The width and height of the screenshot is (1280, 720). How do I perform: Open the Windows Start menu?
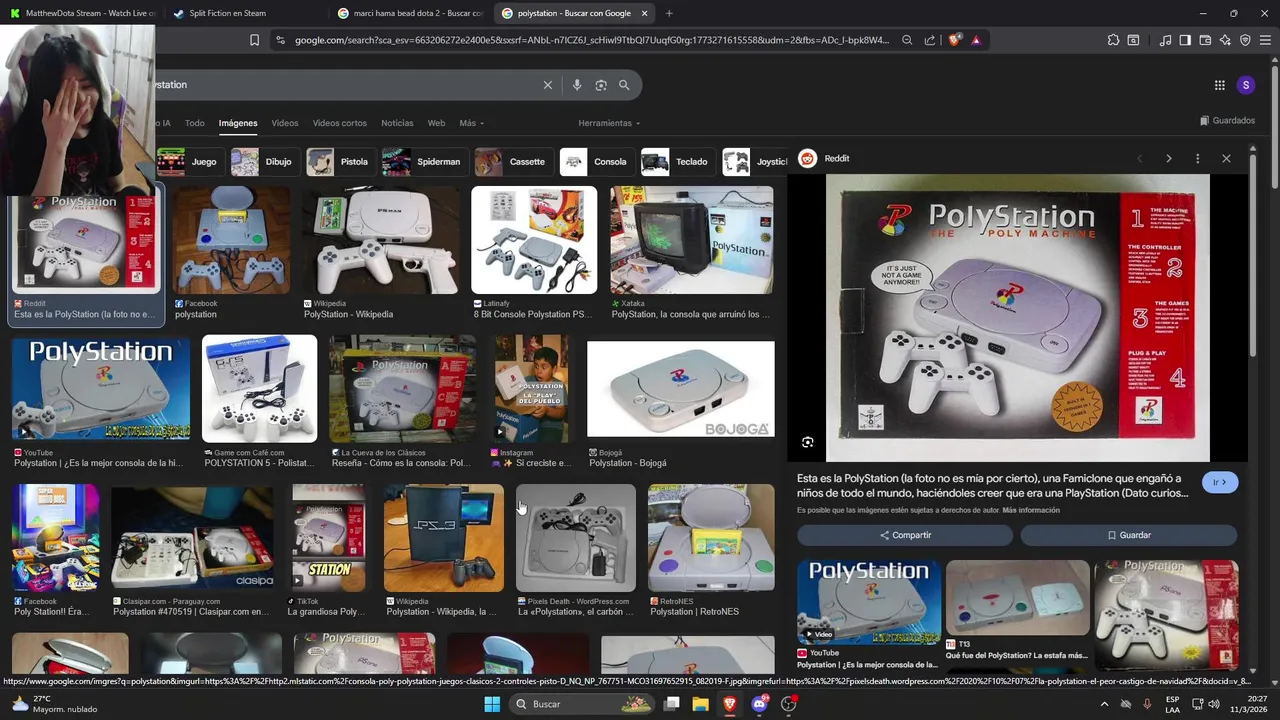pyautogui.click(x=492, y=704)
